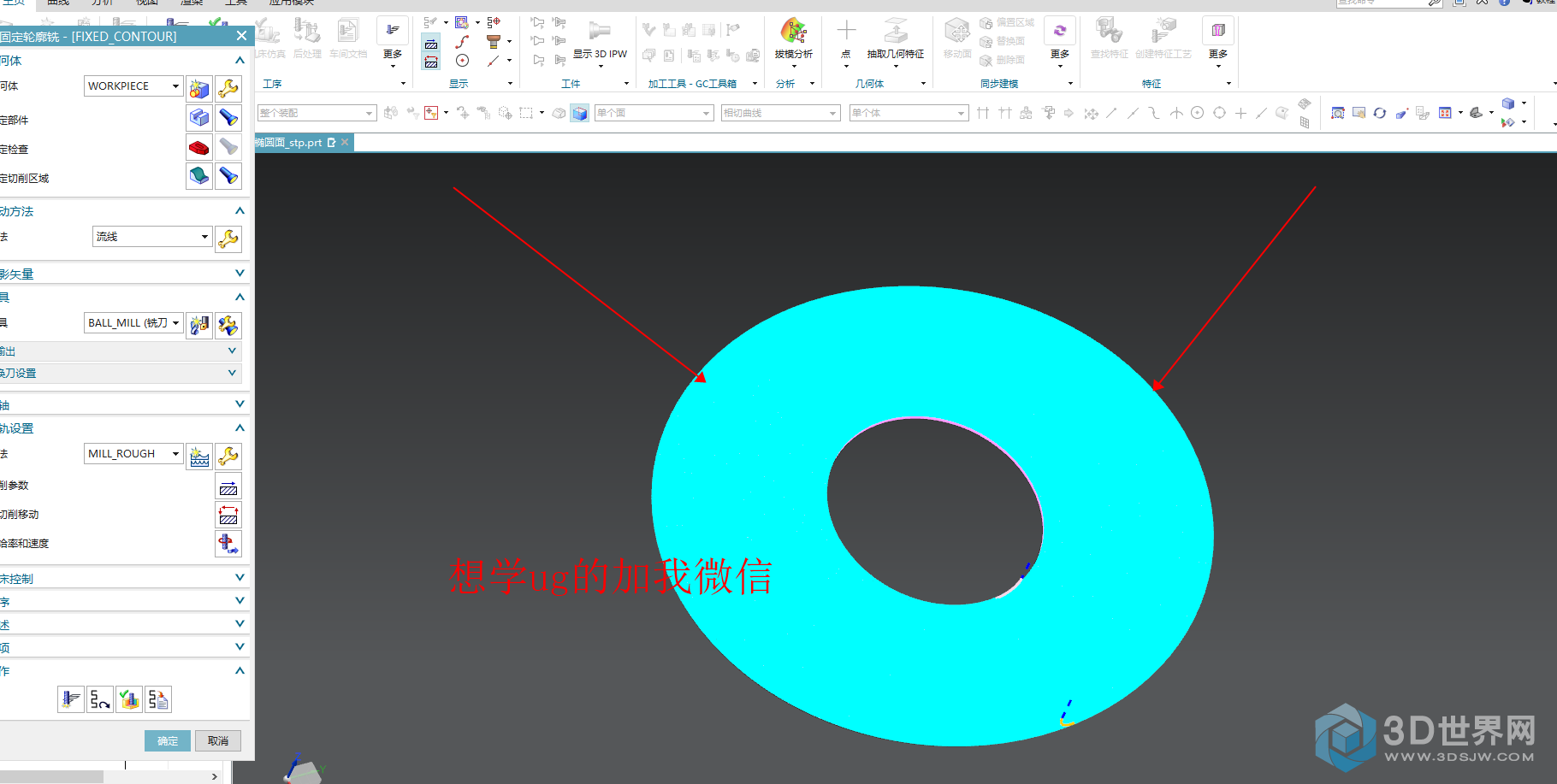Open 更多 in the 特征 ribbon group

pos(1218,41)
